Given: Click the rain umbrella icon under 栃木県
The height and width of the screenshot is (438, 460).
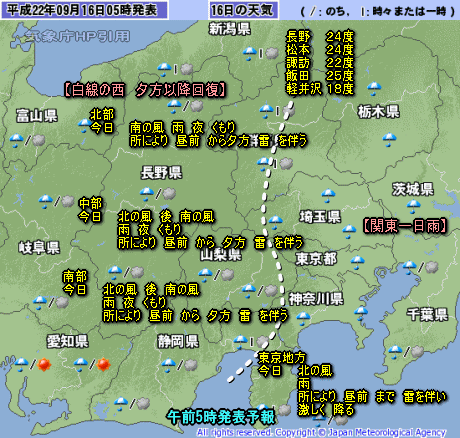Looking at the screenshot, I should click(x=389, y=140).
